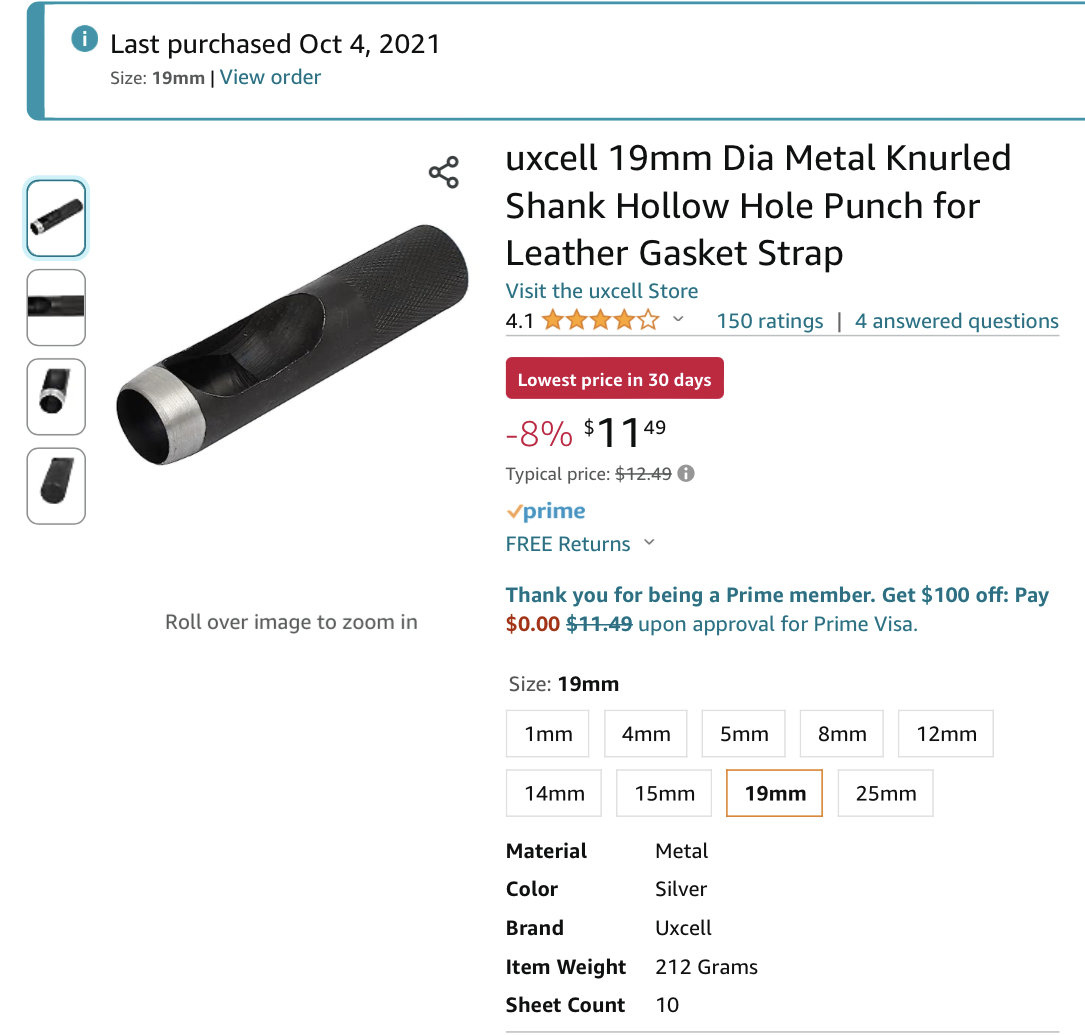Visit the uxcell Store link
1085x1035 pixels.
click(601, 291)
